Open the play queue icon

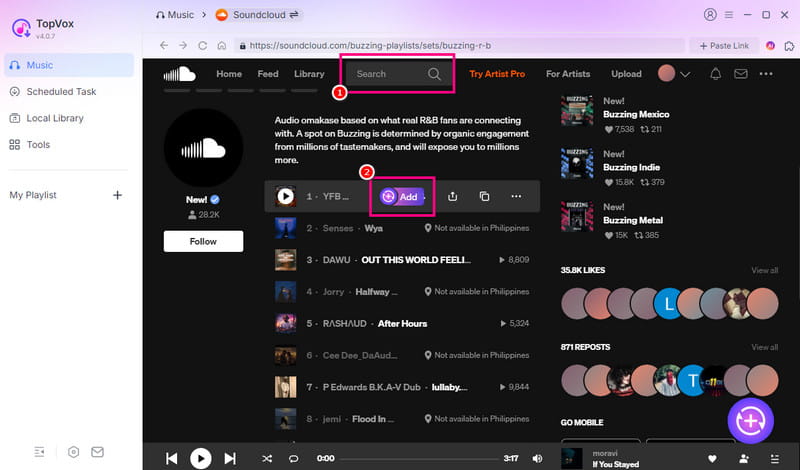[774, 458]
